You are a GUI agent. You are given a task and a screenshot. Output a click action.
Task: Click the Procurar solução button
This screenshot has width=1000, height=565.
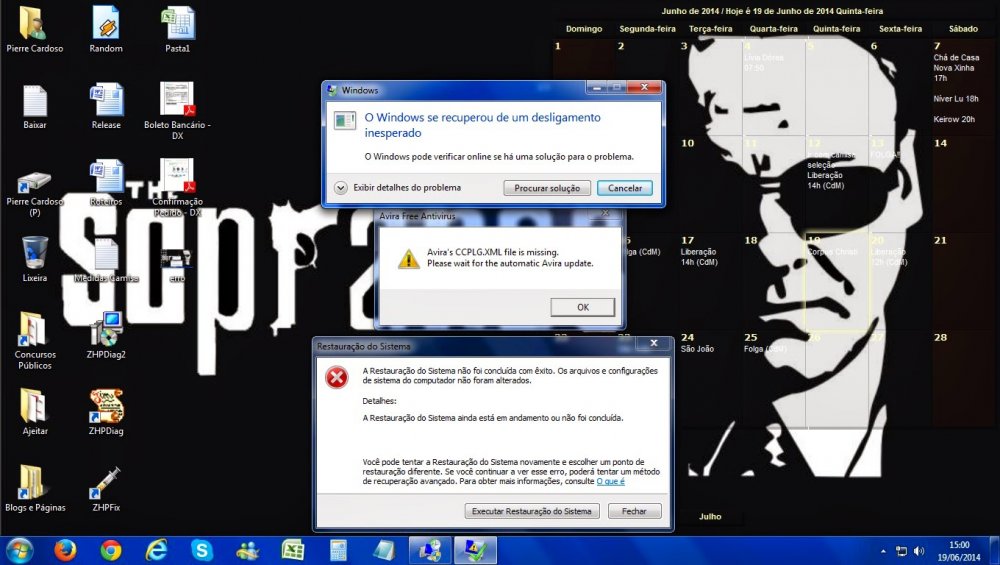(x=547, y=188)
